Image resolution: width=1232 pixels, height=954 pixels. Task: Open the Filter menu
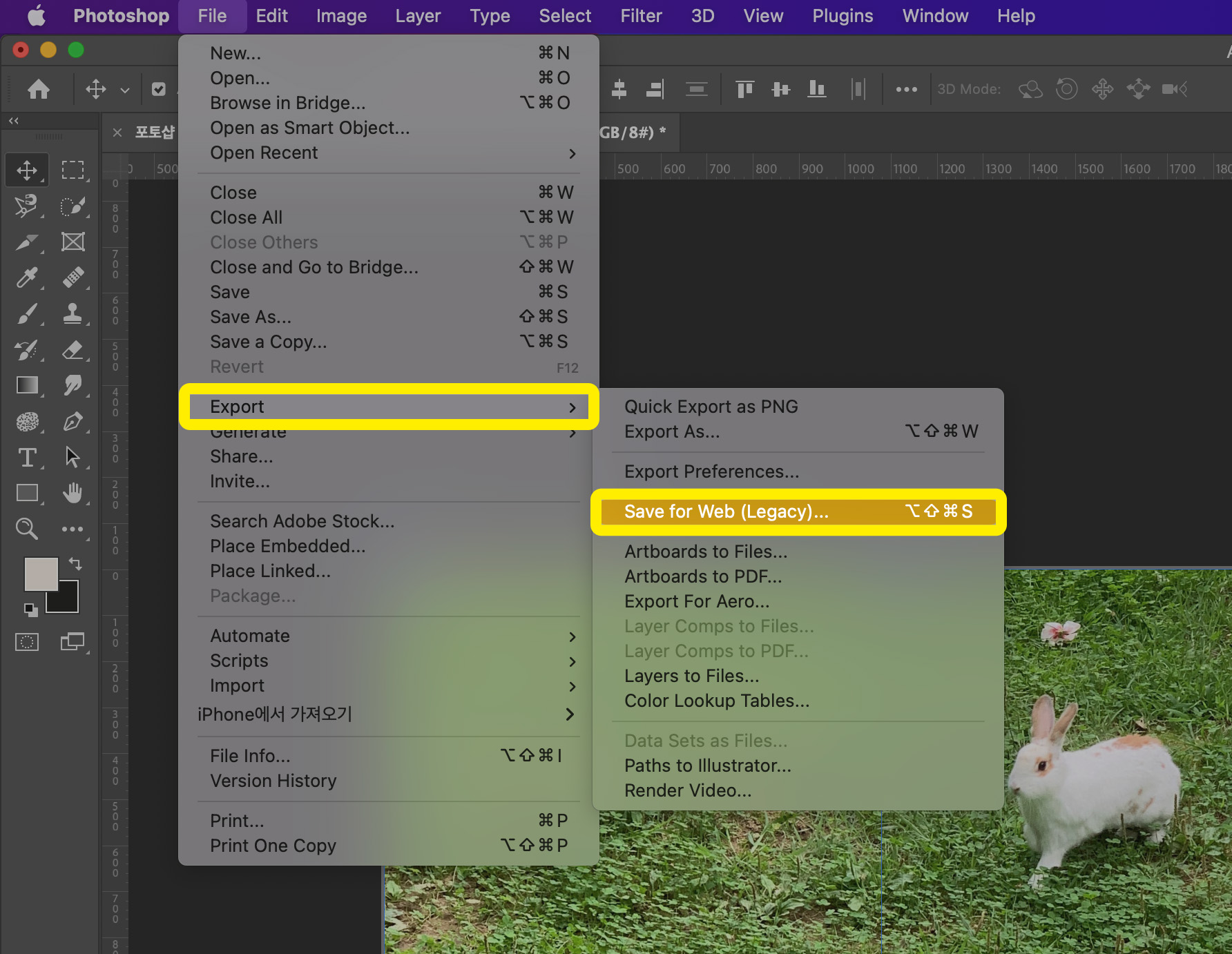pyautogui.click(x=641, y=16)
